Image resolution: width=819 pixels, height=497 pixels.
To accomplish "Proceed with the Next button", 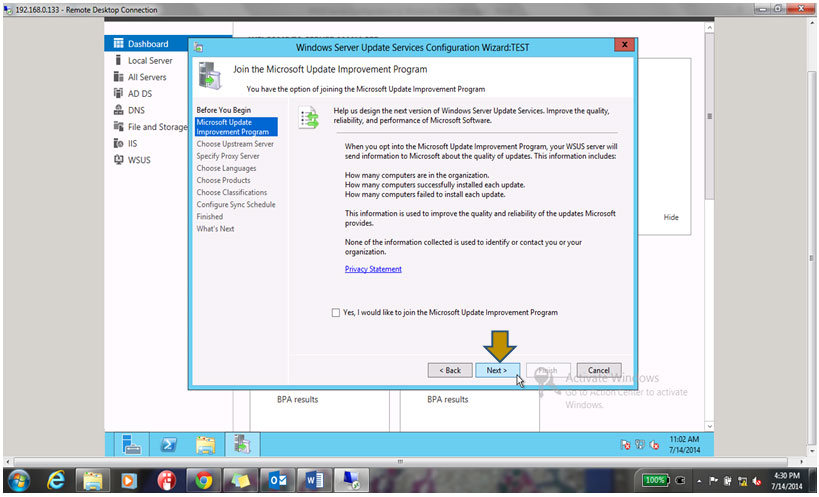I will point(497,370).
